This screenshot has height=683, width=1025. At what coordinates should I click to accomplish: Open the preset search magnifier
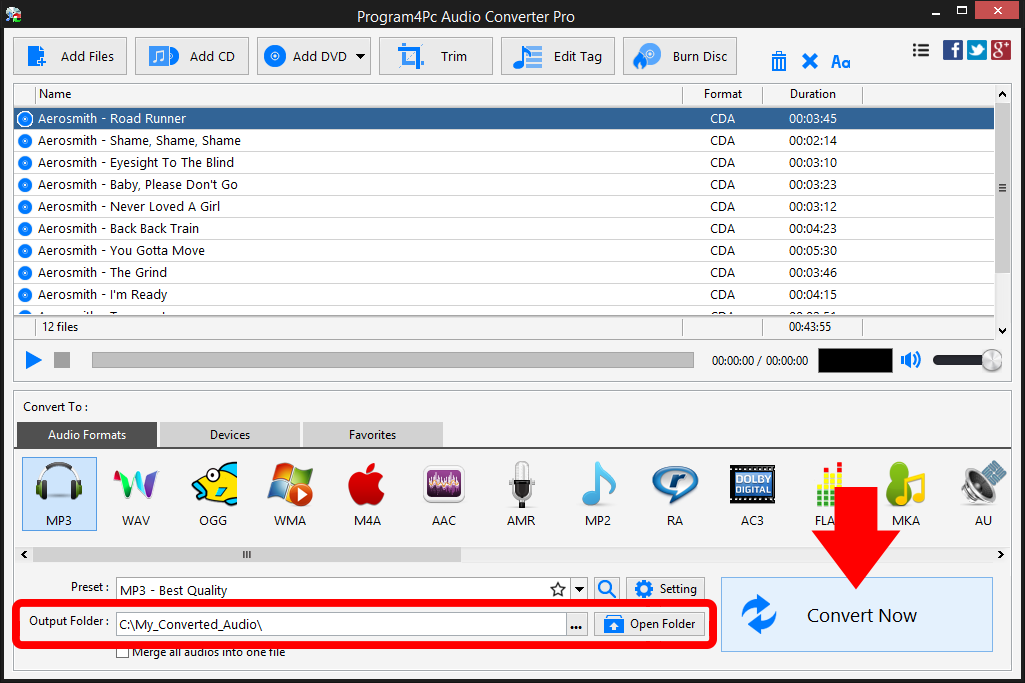607,589
